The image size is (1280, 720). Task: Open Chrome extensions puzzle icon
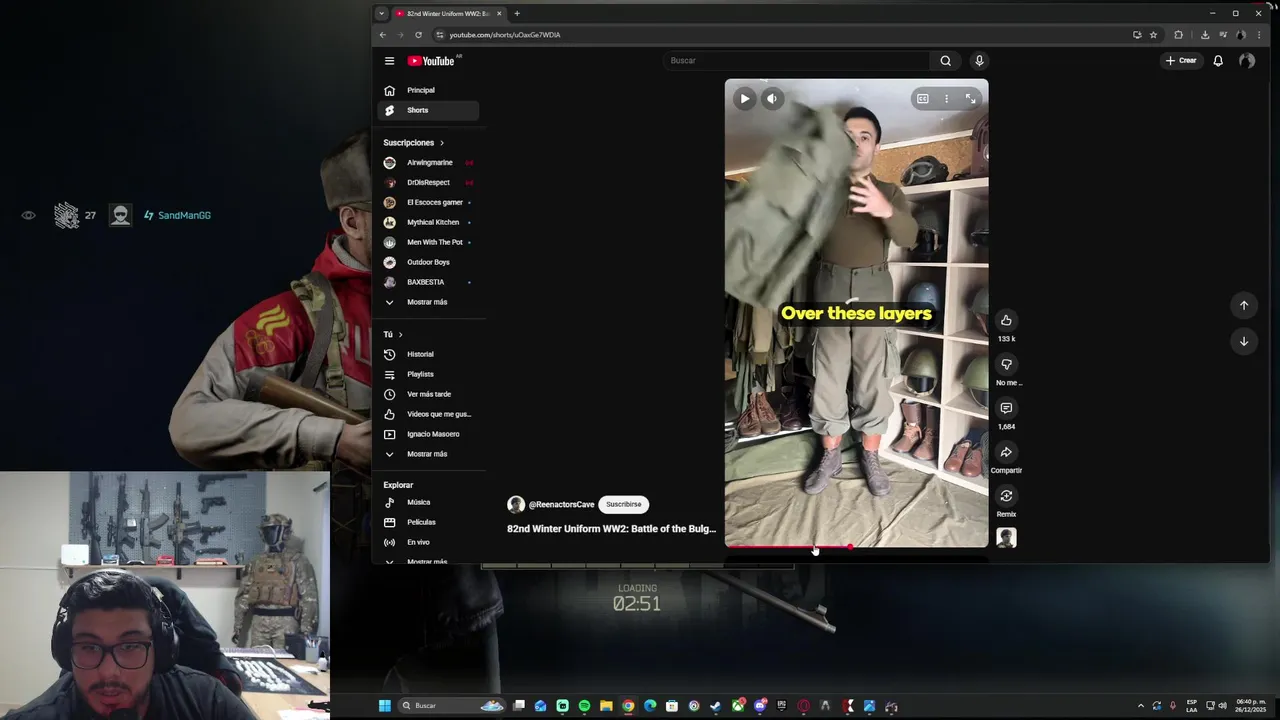pyautogui.click(x=1178, y=35)
